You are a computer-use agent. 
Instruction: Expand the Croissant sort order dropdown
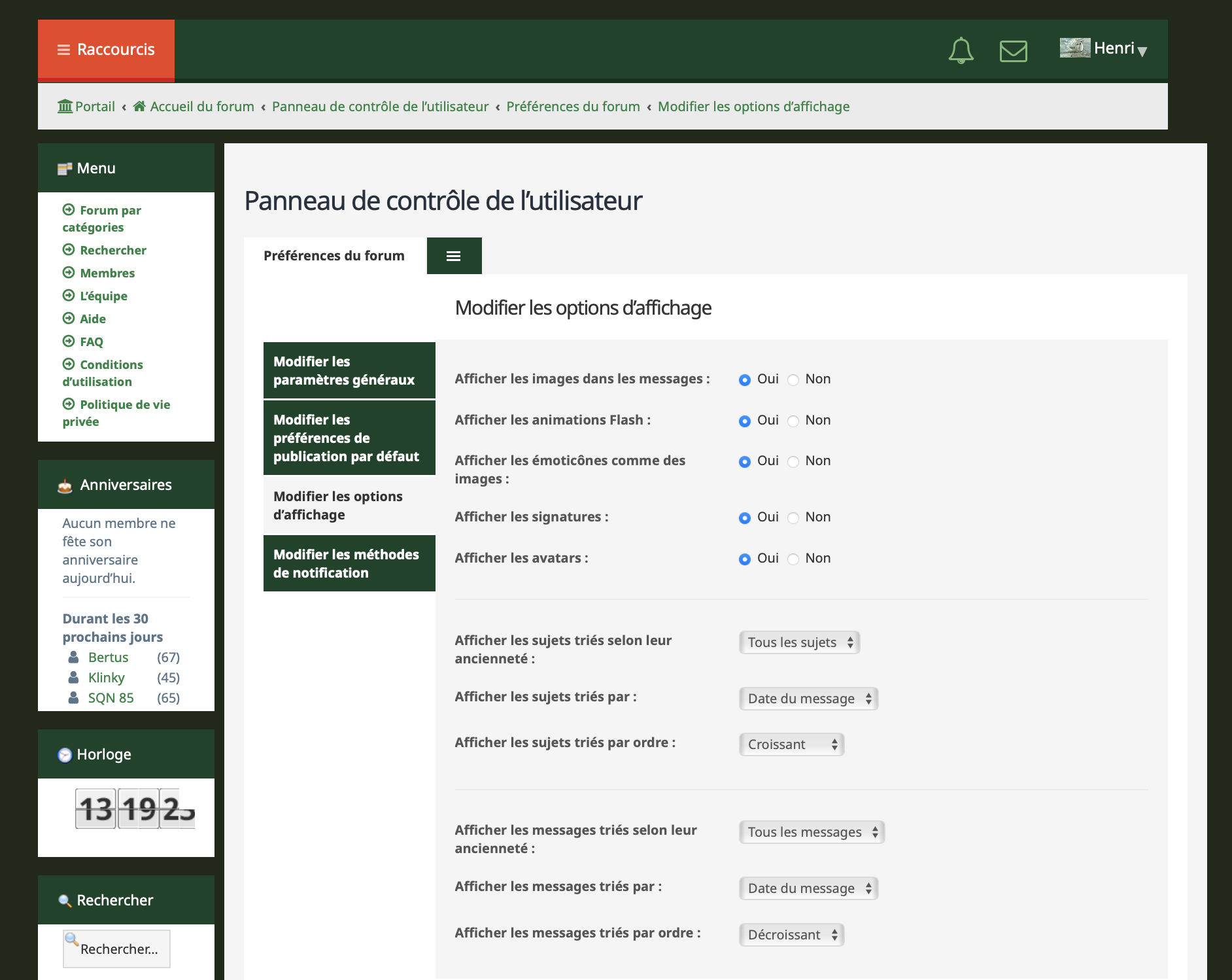(791, 744)
